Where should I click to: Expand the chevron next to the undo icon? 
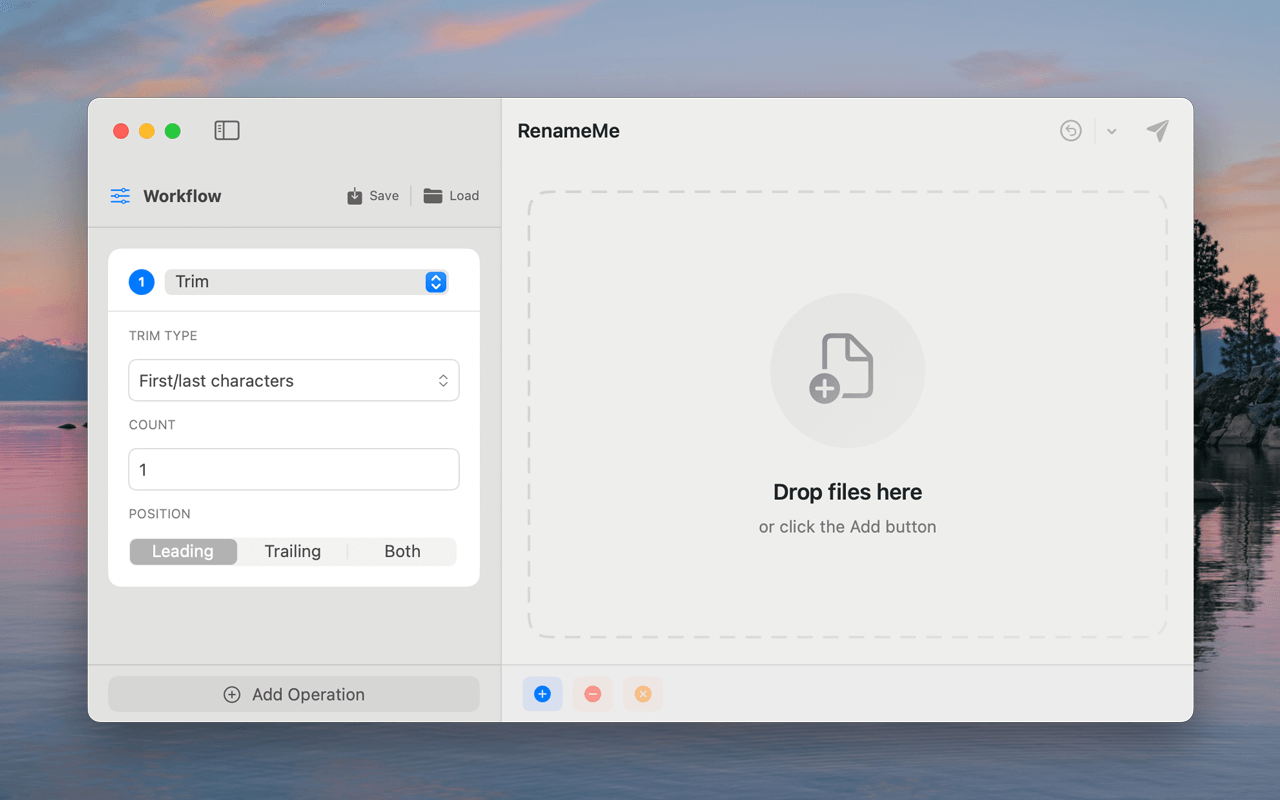(1111, 130)
